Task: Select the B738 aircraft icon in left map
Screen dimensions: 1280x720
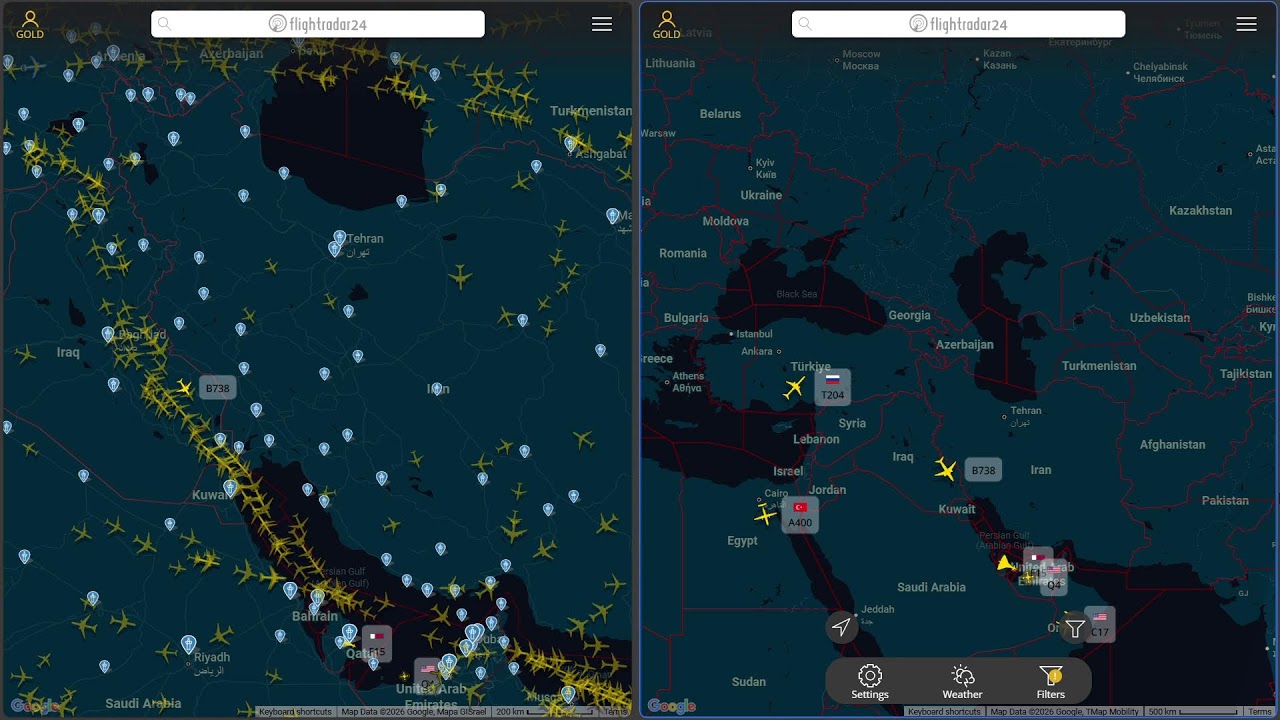Action: [184, 388]
